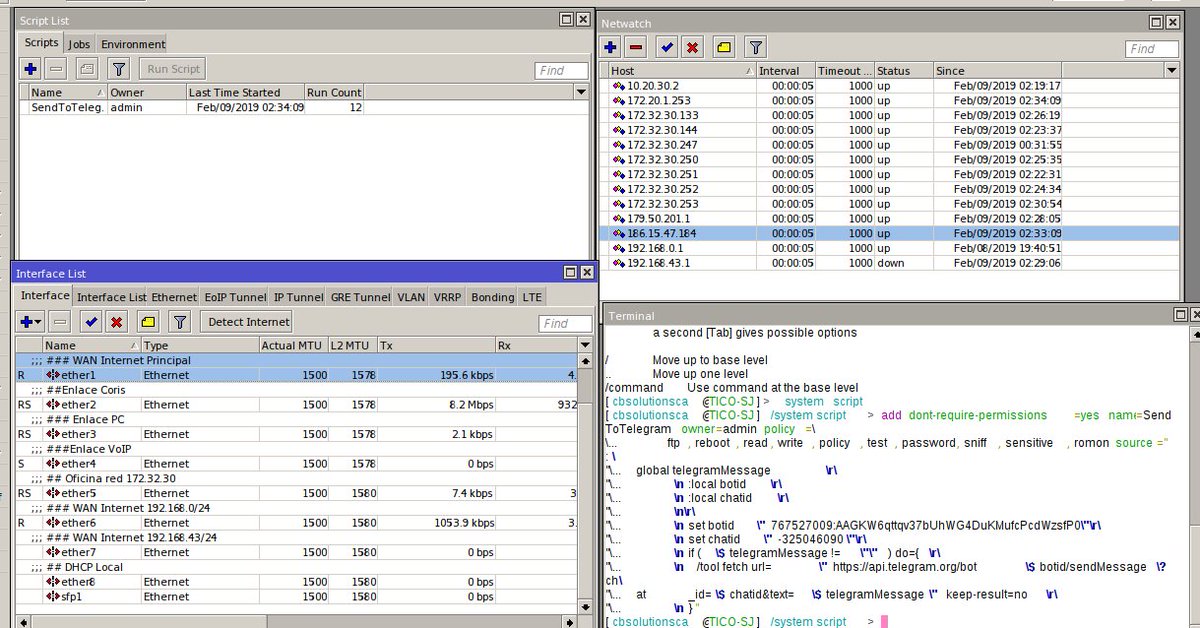
Task: Click the disable red X icon in Netwatch
Action: 691,47
